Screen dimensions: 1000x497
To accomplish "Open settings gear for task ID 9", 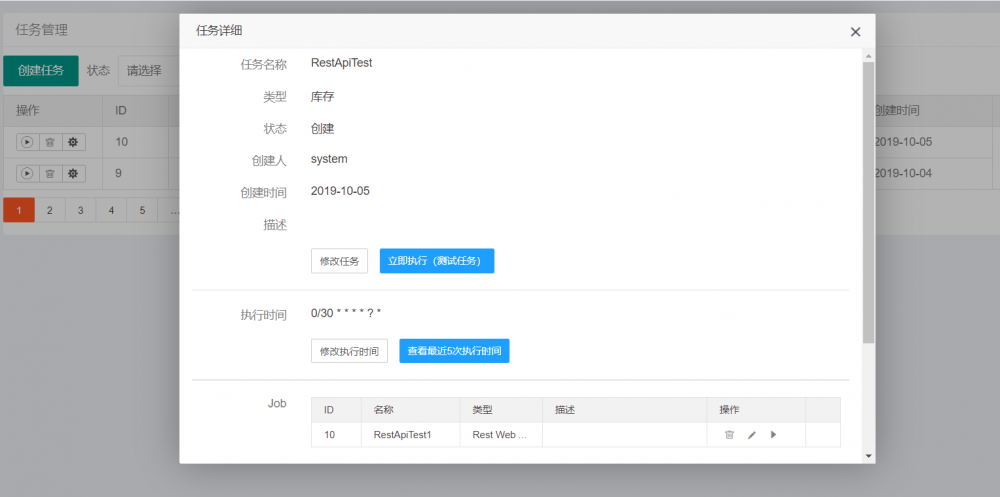I will [73, 173].
